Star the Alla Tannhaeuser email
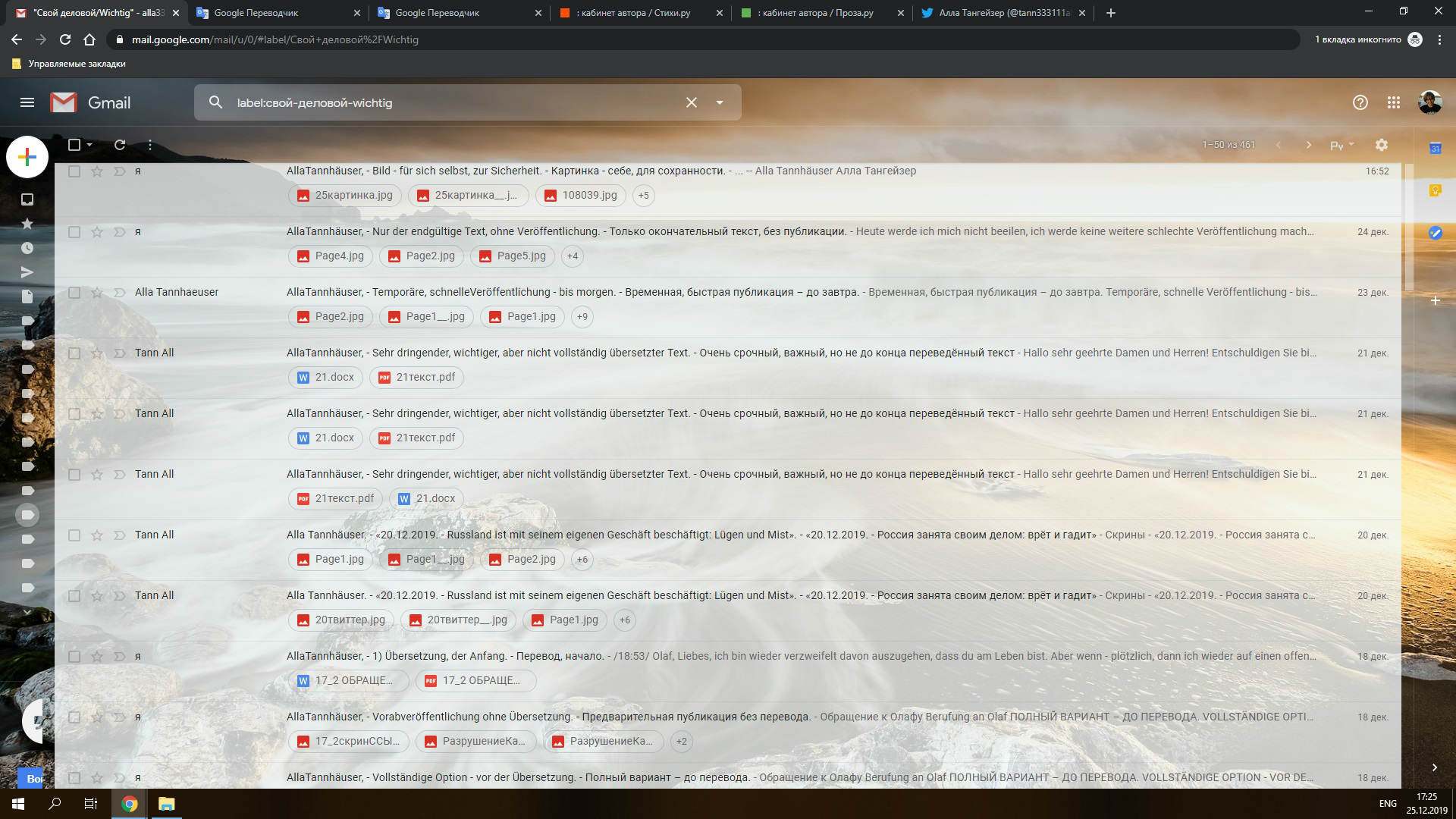 [x=97, y=293]
